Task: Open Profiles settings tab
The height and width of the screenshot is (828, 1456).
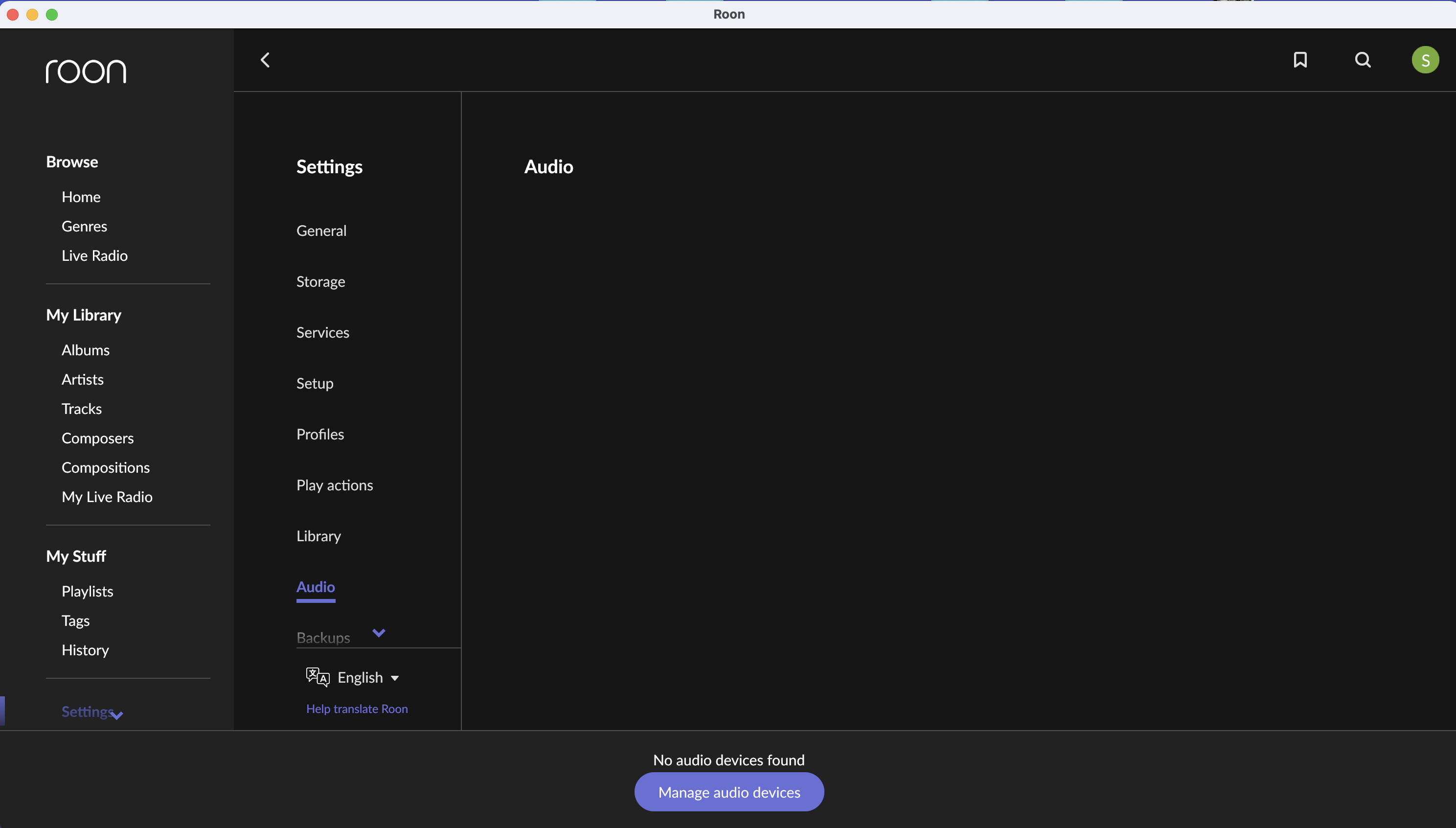Action: point(320,434)
